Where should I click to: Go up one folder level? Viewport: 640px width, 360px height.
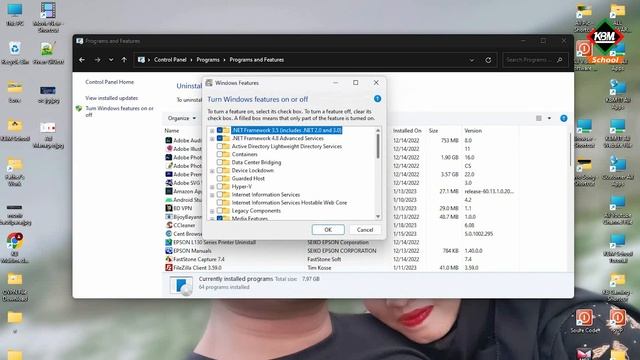[x=124, y=60]
